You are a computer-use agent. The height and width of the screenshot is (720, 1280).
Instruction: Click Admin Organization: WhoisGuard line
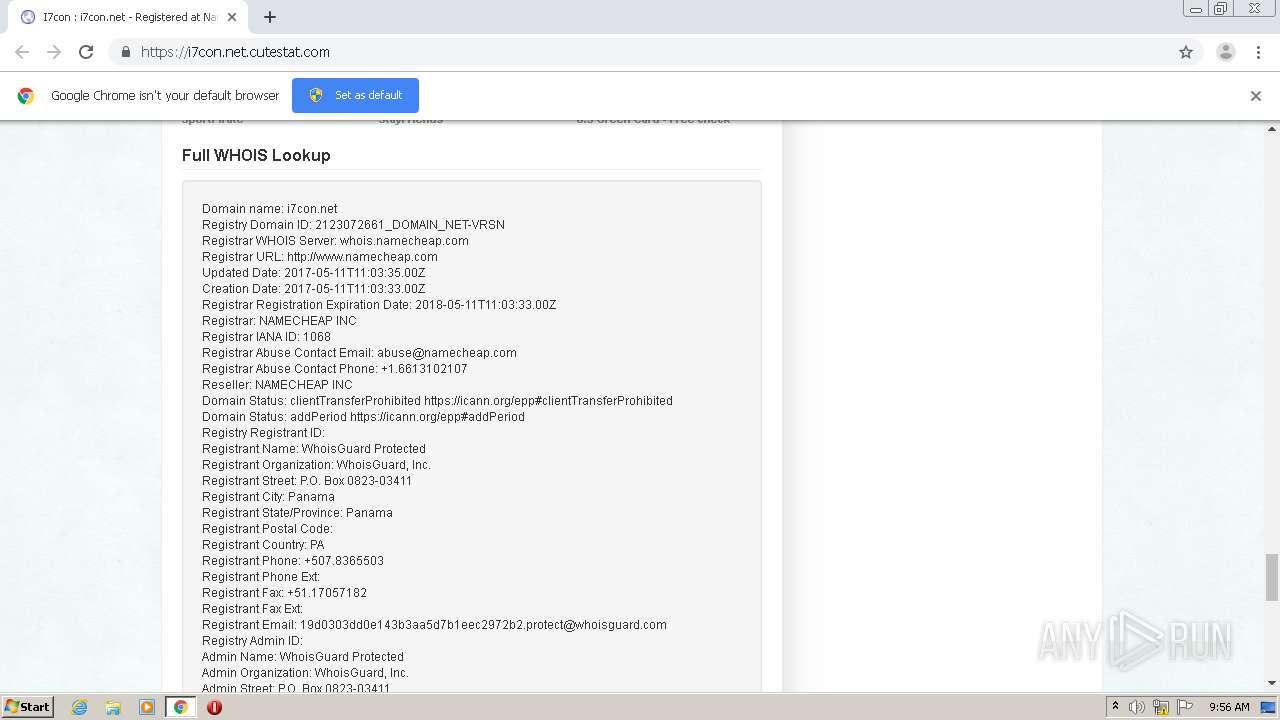click(x=305, y=673)
